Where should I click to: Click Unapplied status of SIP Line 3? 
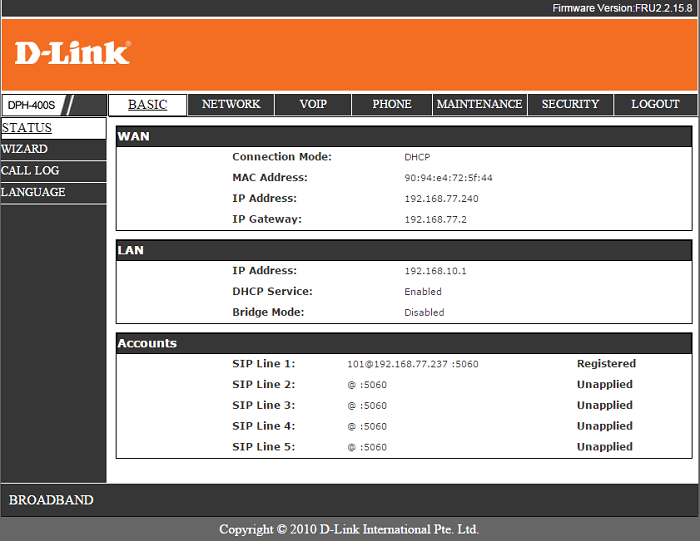tap(604, 405)
